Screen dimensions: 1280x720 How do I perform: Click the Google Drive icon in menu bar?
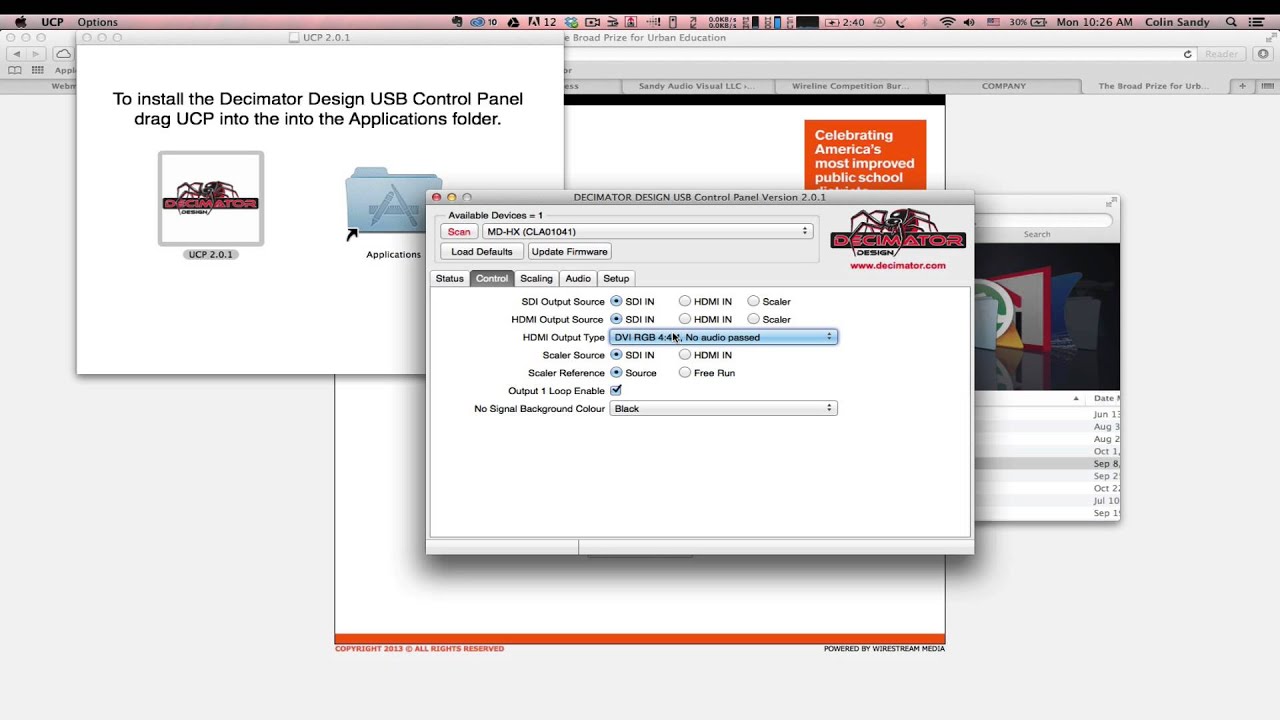pyautogui.click(x=513, y=22)
